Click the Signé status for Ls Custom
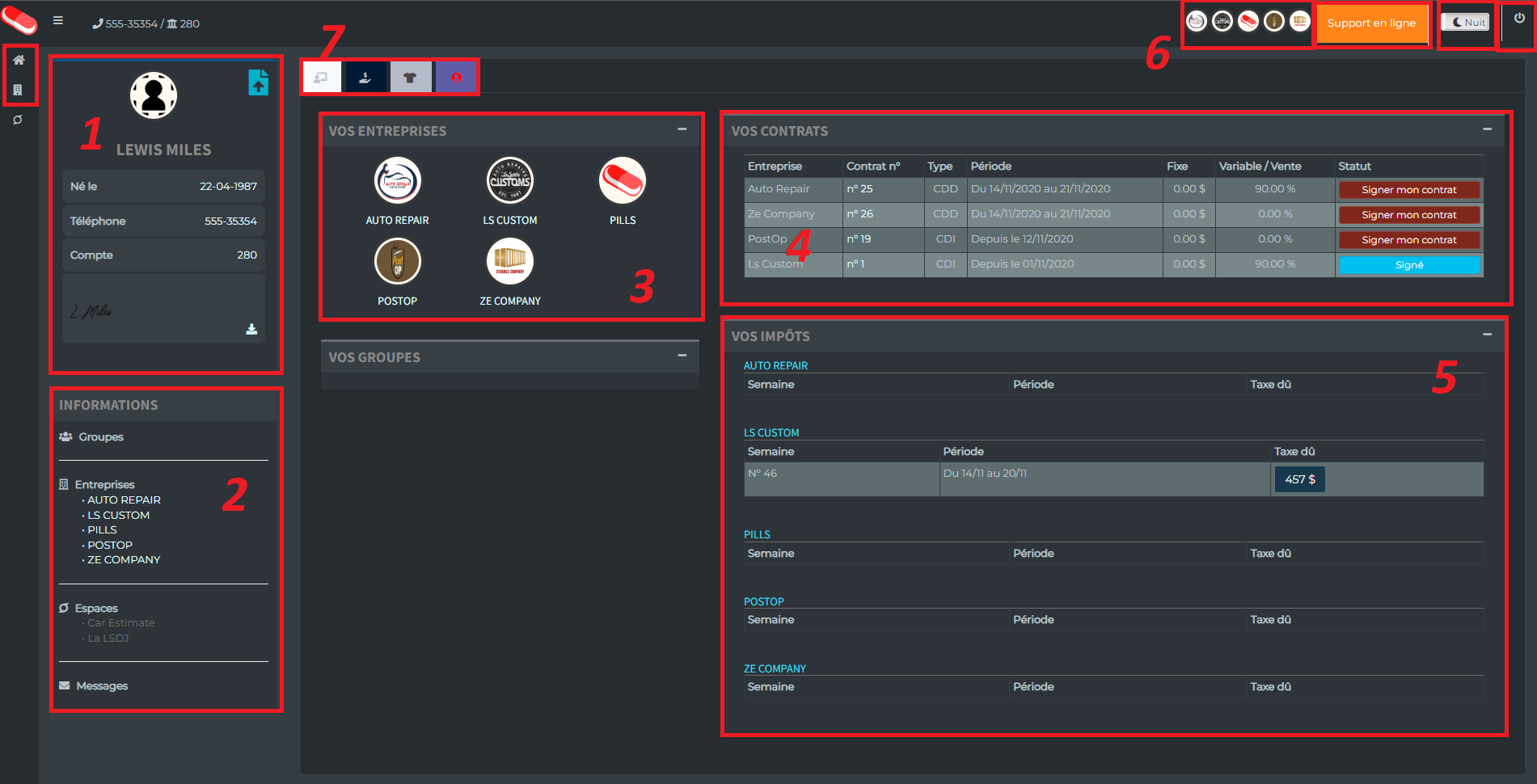1537x784 pixels. click(x=1409, y=265)
